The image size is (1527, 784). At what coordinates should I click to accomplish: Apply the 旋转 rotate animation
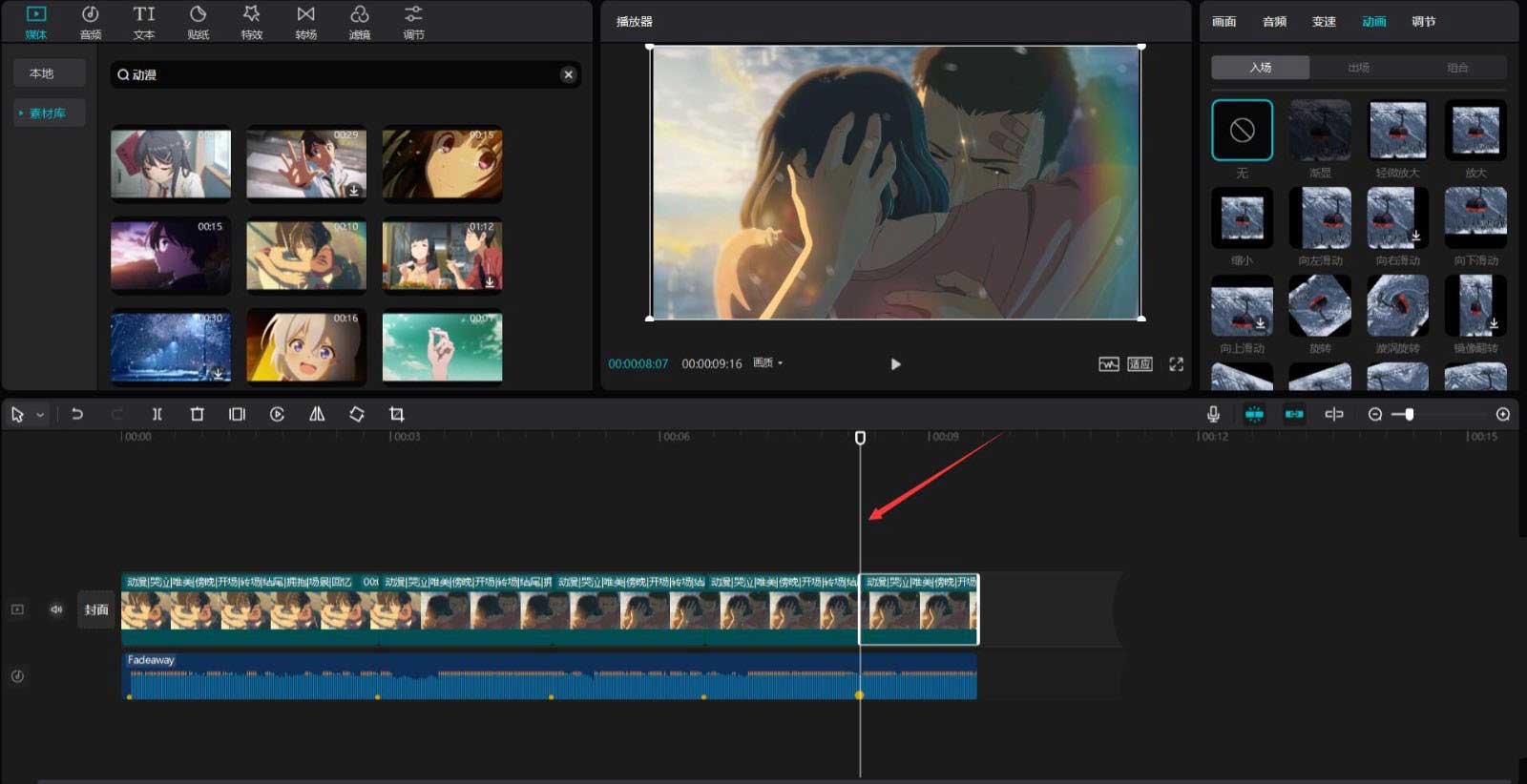coord(1320,305)
